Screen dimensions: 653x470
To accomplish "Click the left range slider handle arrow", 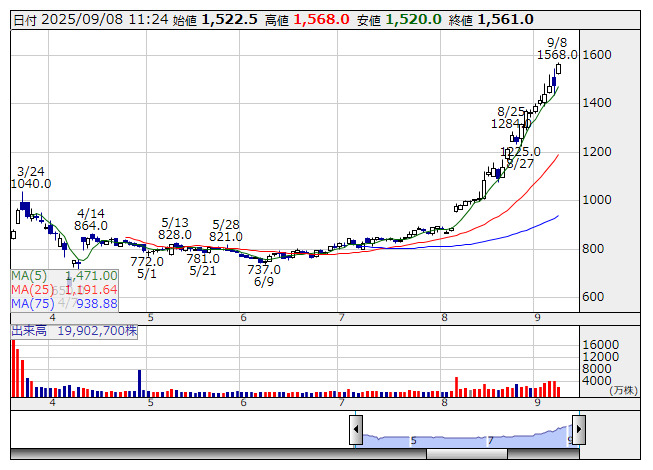I will coord(356,430).
